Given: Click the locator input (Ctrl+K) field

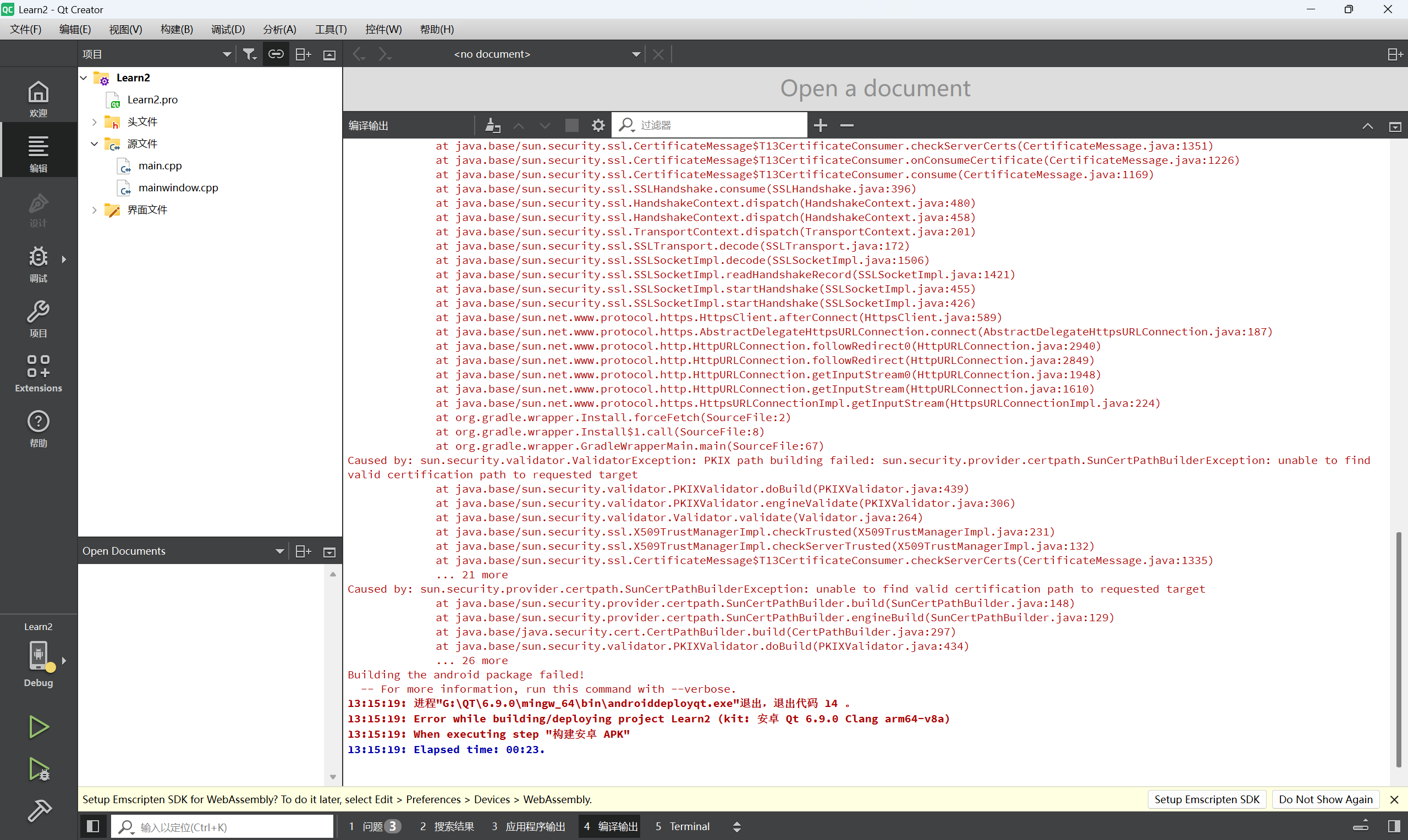Looking at the screenshot, I should tap(223, 826).
